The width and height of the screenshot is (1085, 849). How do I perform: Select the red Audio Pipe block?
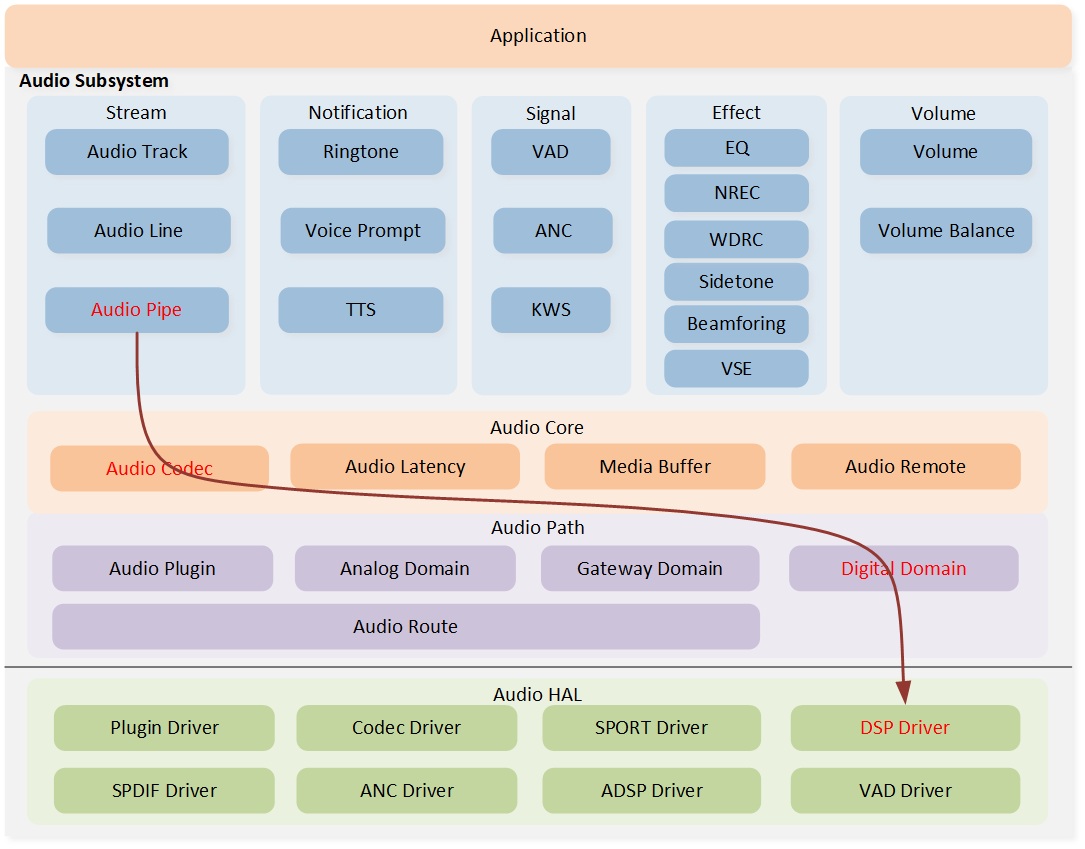pos(137,310)
